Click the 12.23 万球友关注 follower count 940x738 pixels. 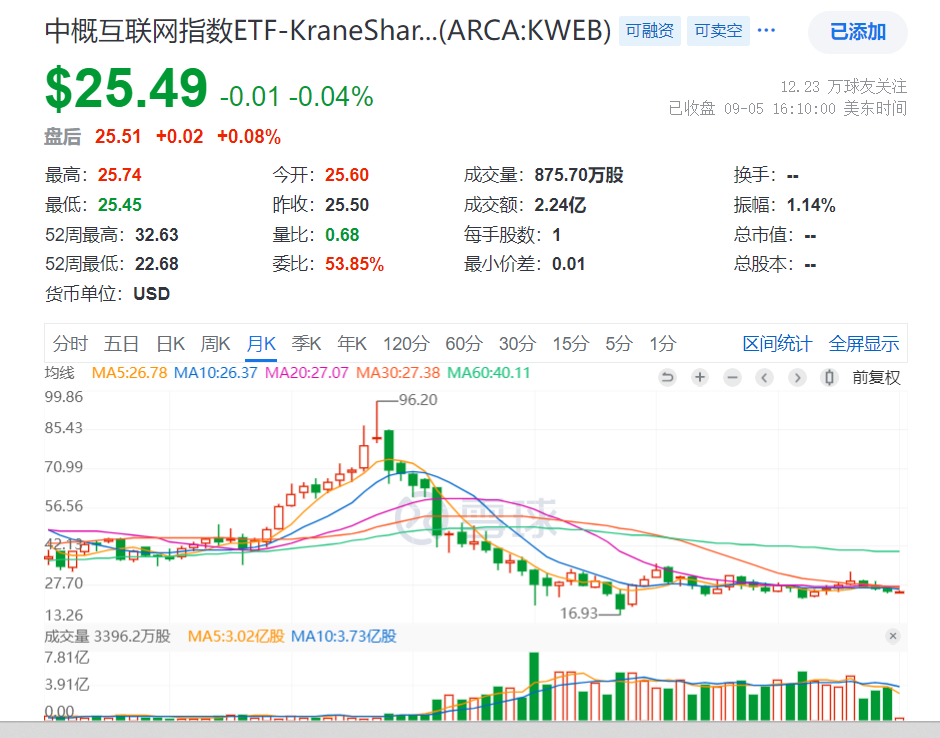click(843, 87)
